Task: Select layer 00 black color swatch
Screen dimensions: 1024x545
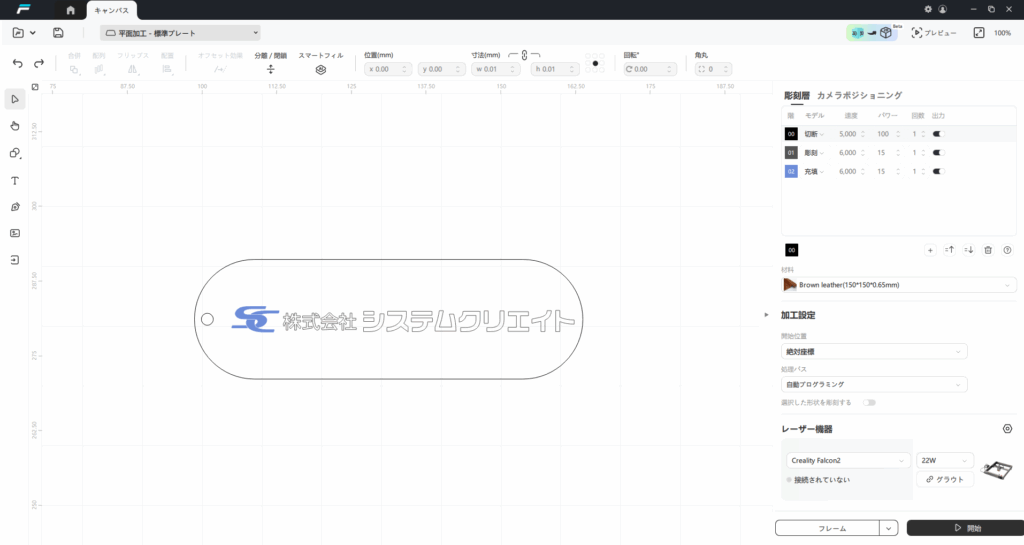Action: click(x=791, y=134)
